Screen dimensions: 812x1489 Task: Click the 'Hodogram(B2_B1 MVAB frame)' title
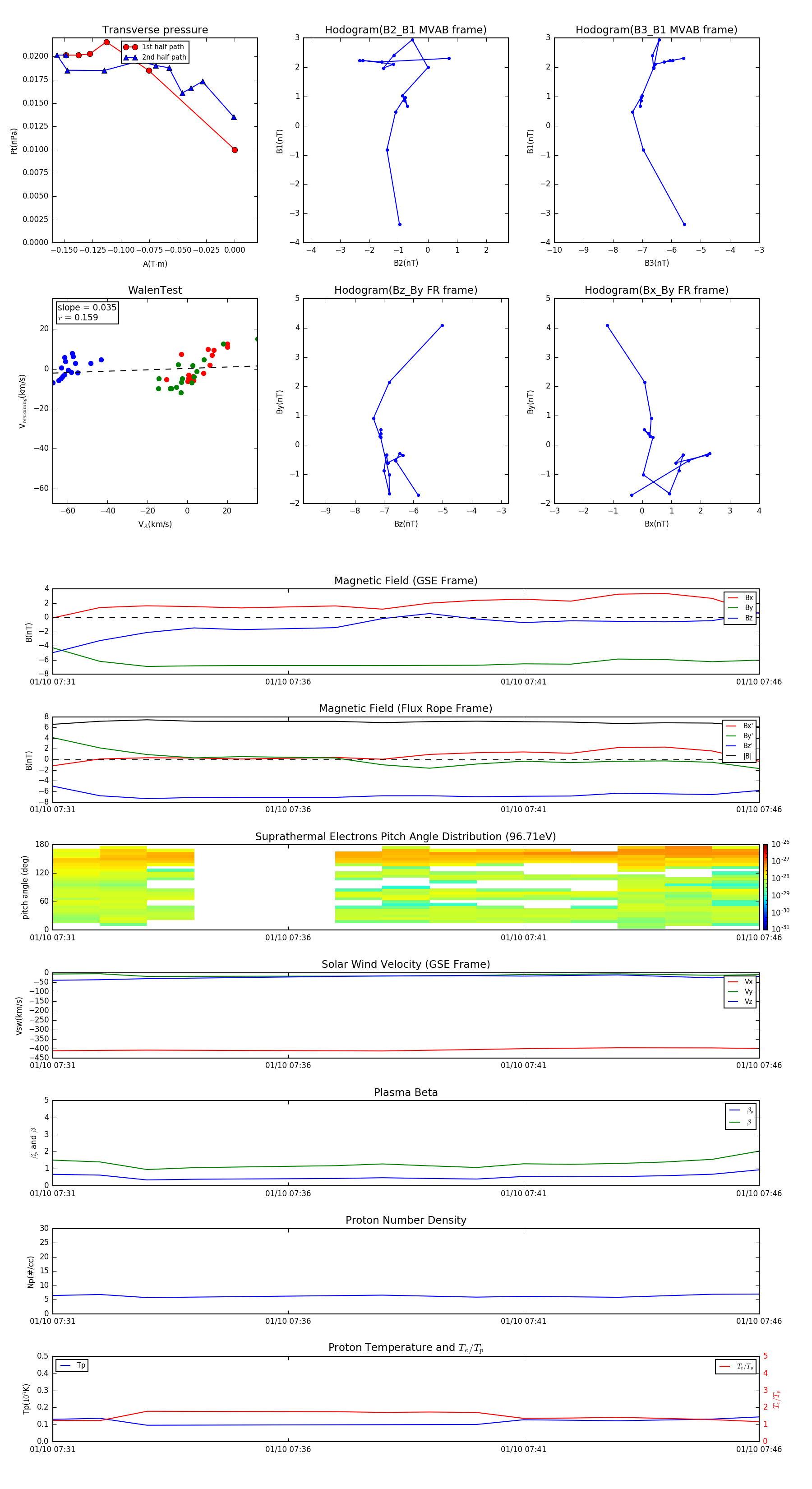point(406,29)
